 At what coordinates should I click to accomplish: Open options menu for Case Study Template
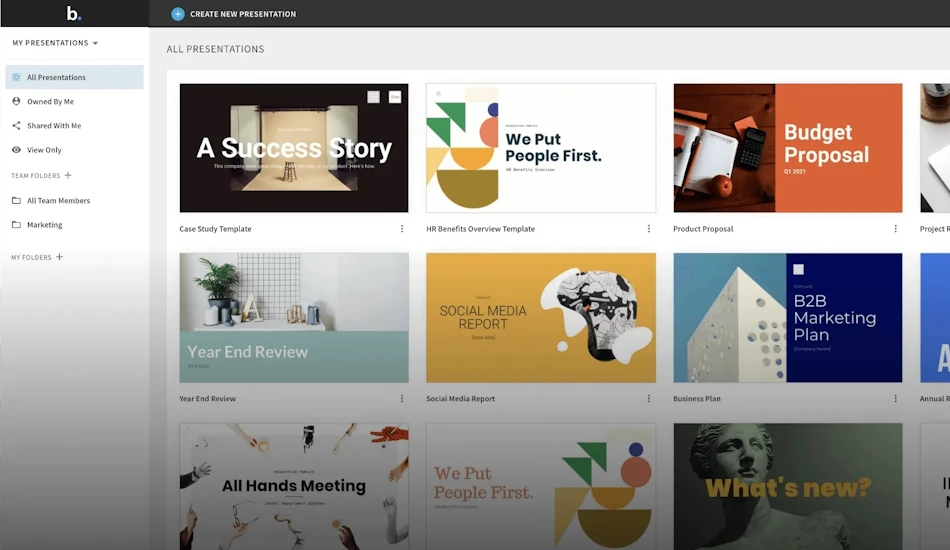point(402,229)
